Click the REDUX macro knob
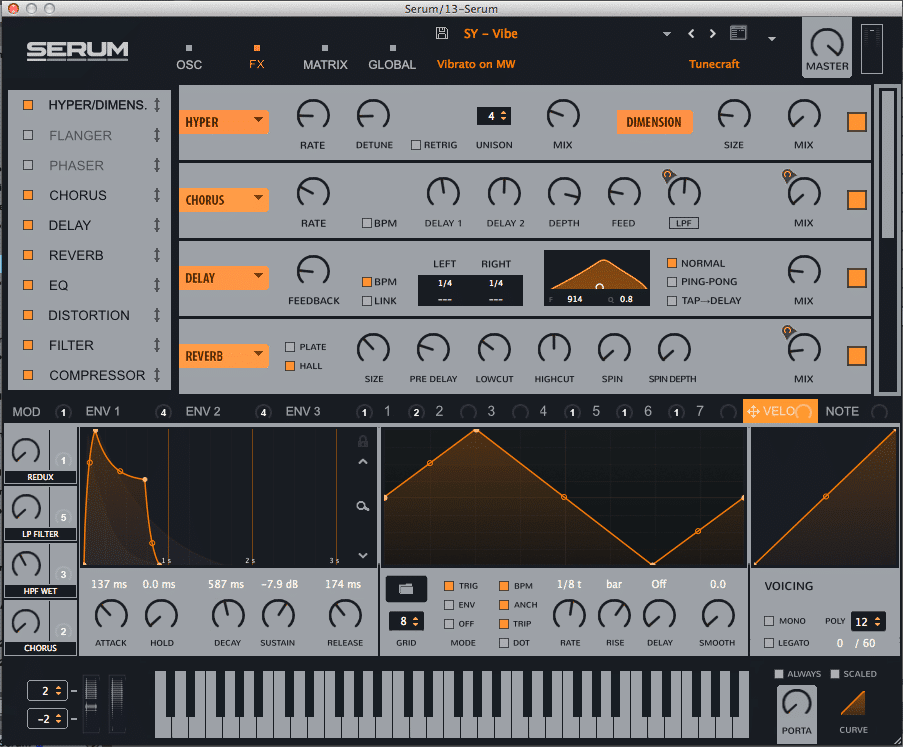 point(26,453)
